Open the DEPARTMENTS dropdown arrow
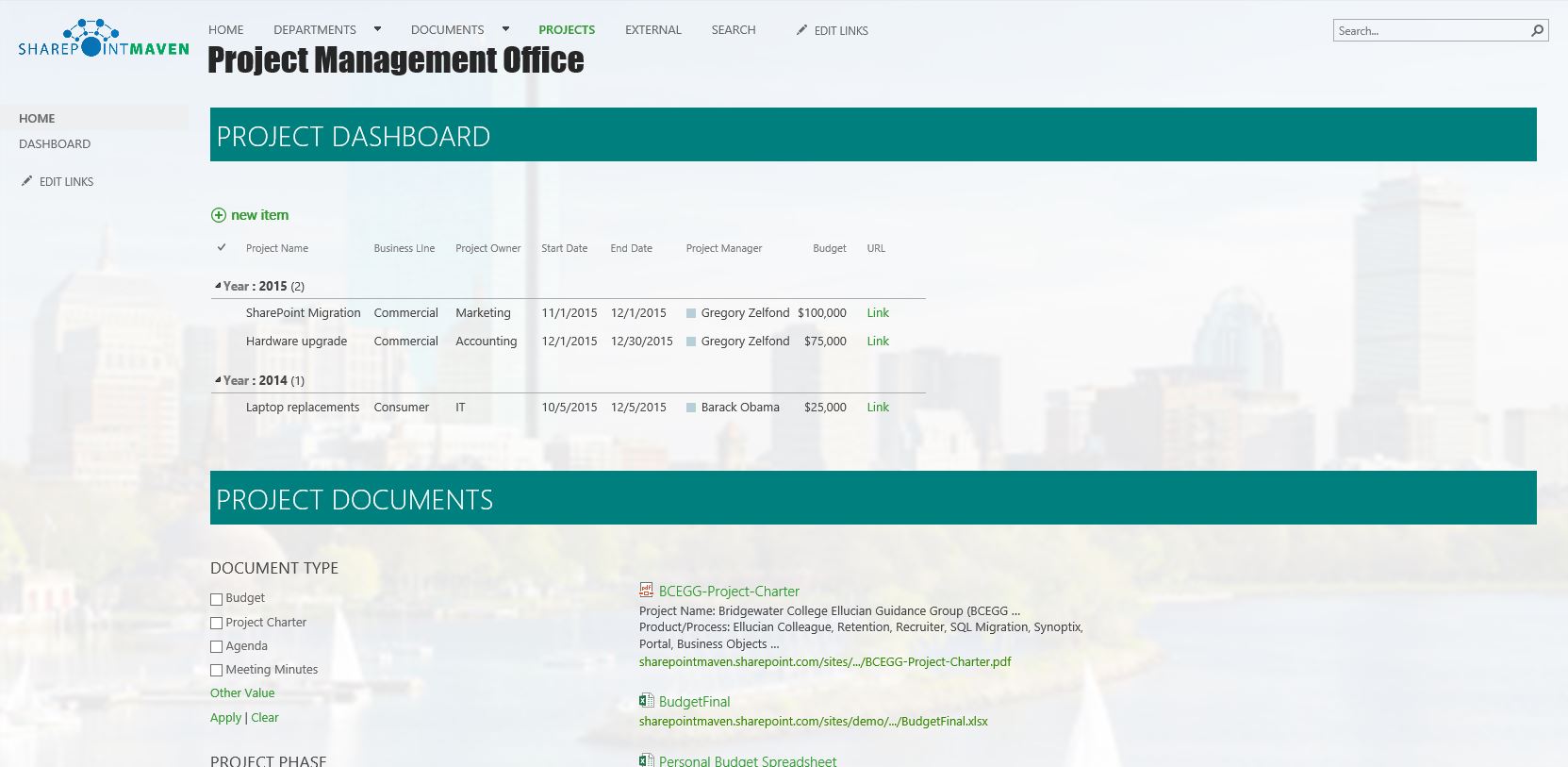Image resolution: width=1568 pixels, height=767 pixels. click(x=377, y=29)
